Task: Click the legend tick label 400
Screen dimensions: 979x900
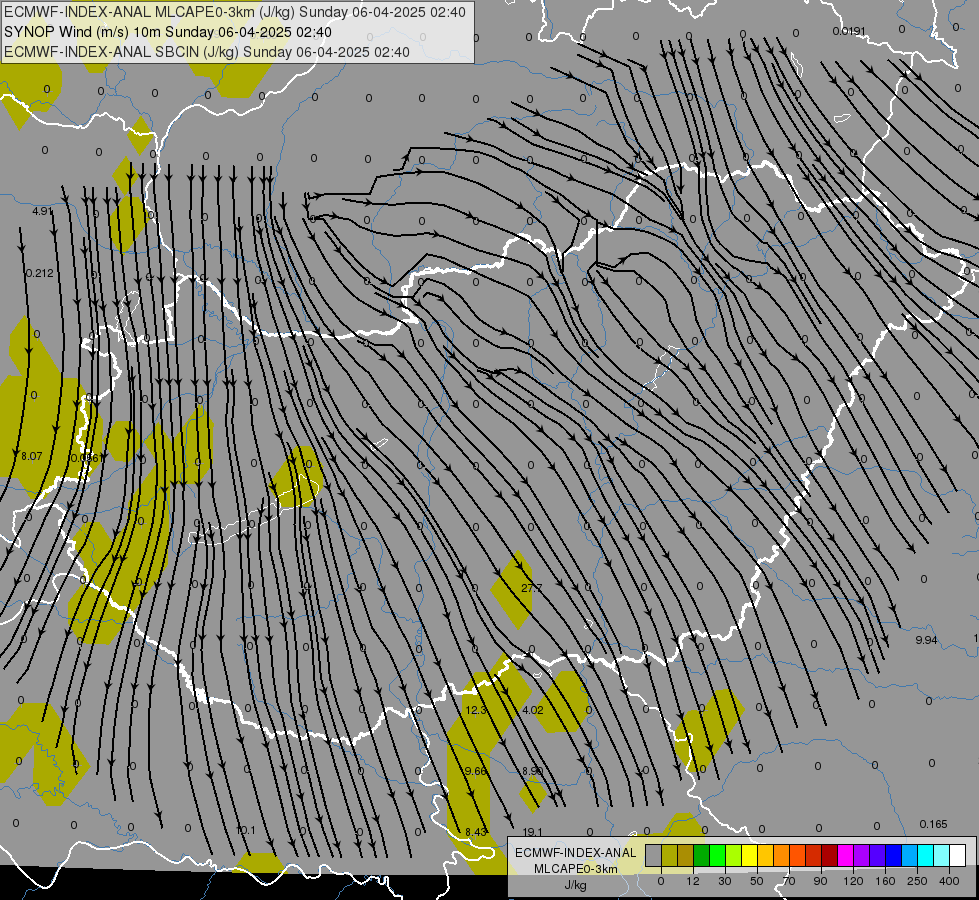Action: click(x=949, y=881)
